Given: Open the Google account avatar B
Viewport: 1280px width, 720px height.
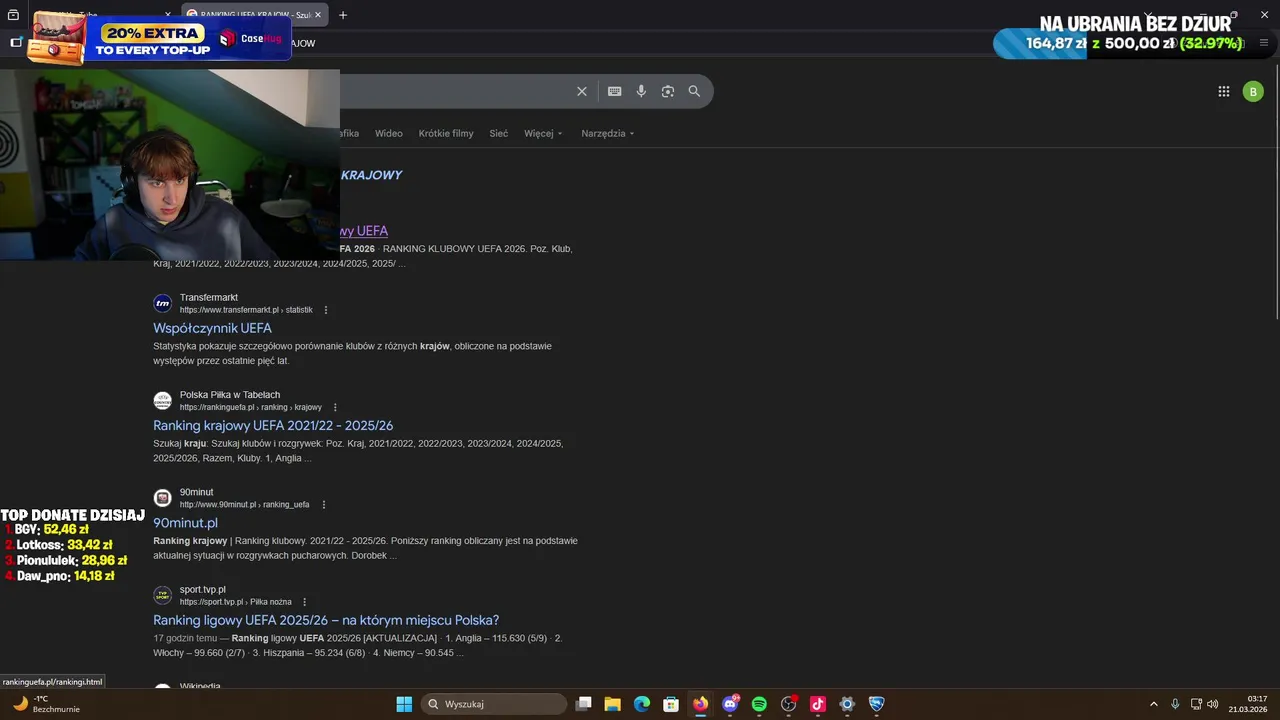Looking at the screenshot, I should tap(1253, 91).
